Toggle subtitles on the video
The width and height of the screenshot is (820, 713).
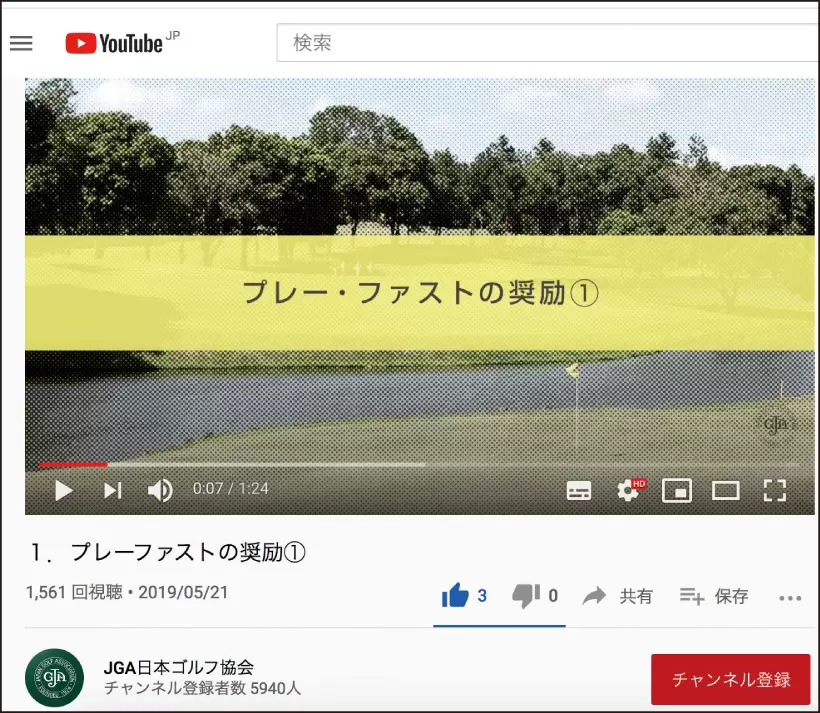(x=579, y=491)
